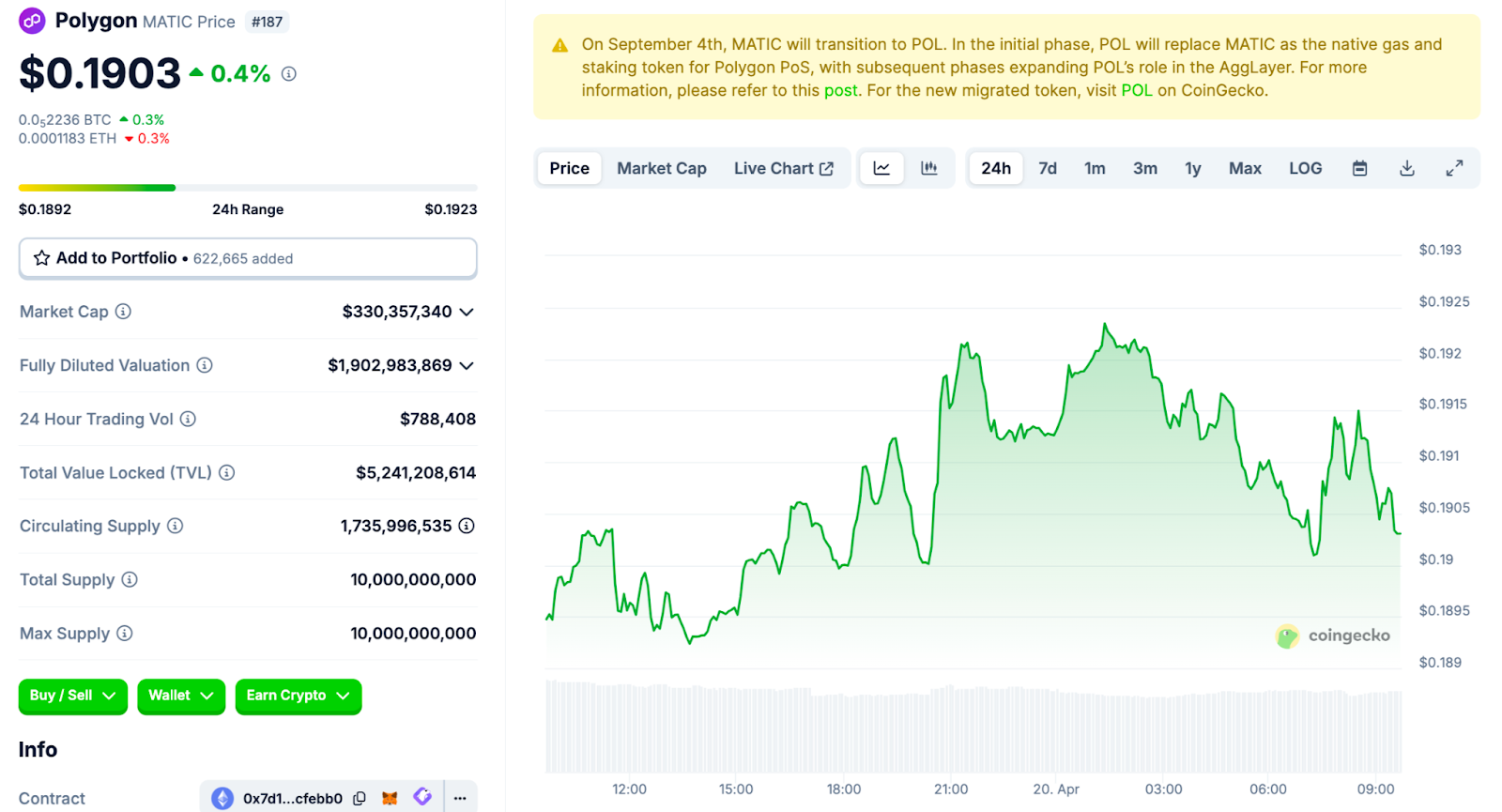This screenshot has width=1502, height=812.
Task: Open Wallet dropdown
Action: tap(181, 696)
